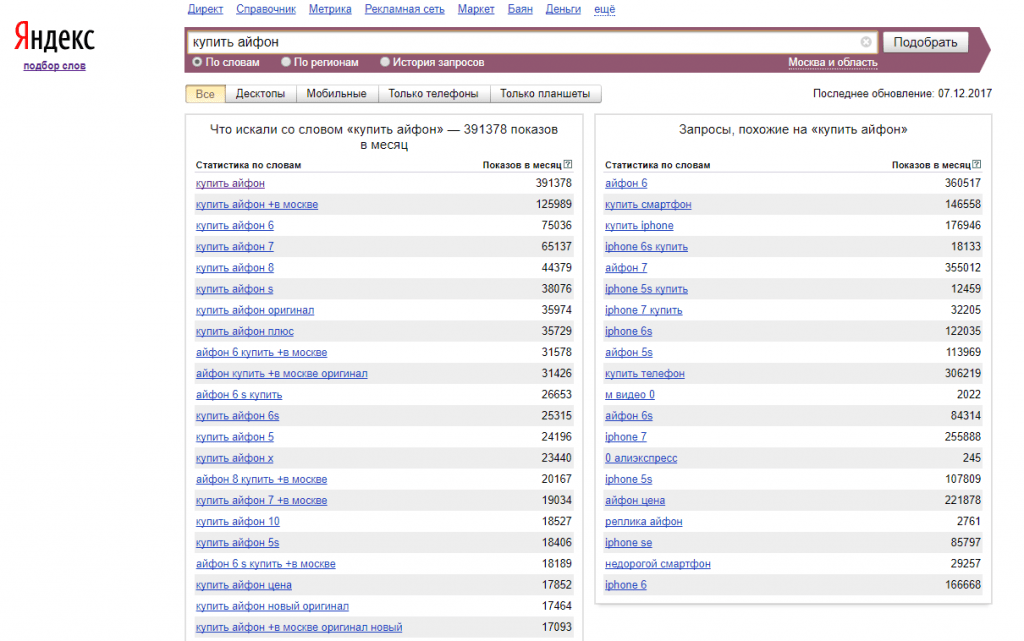Open the 'Метрика' service link
The width and height of the screenshot is (1024, 641).
tap(330, 9)
